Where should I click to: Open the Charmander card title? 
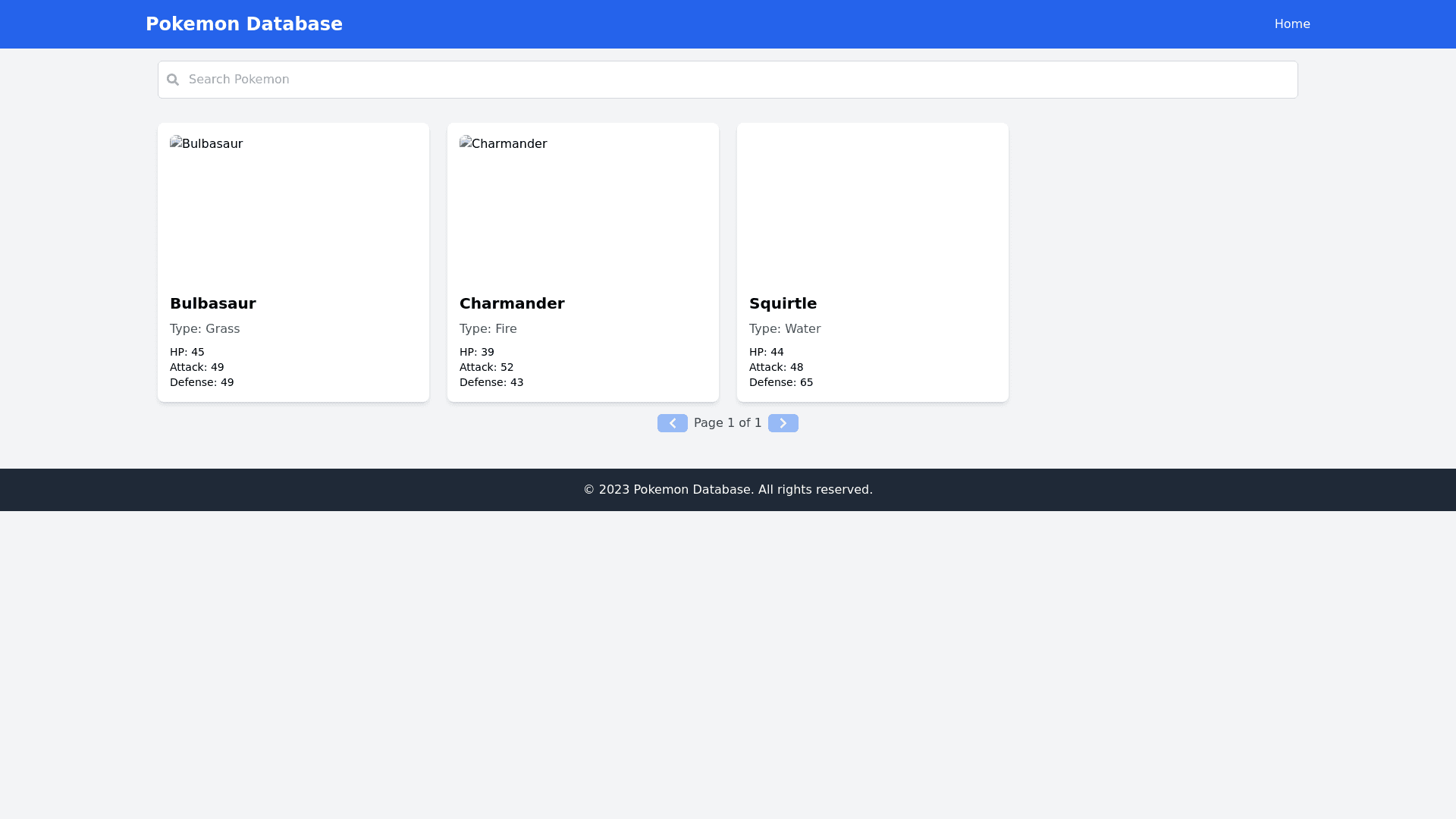point(512,303)
